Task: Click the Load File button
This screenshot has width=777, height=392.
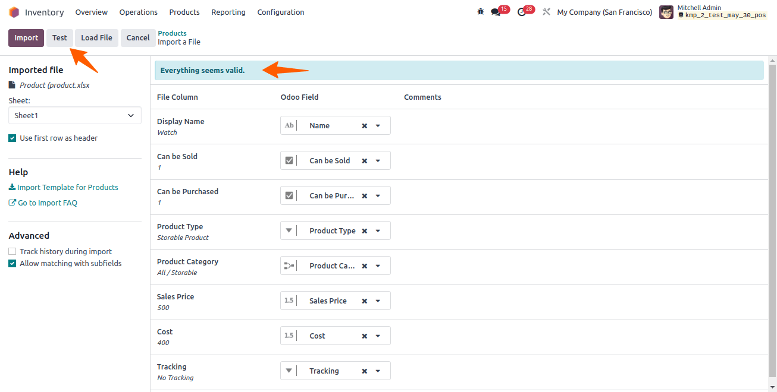Action: click(x=97, y=38)
